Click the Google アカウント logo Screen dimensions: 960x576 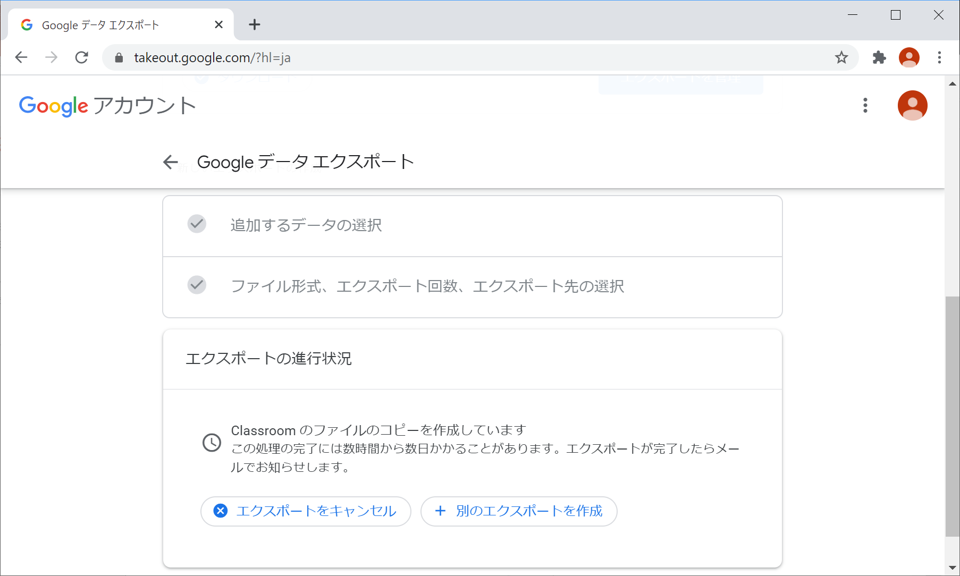pos(108,106)
